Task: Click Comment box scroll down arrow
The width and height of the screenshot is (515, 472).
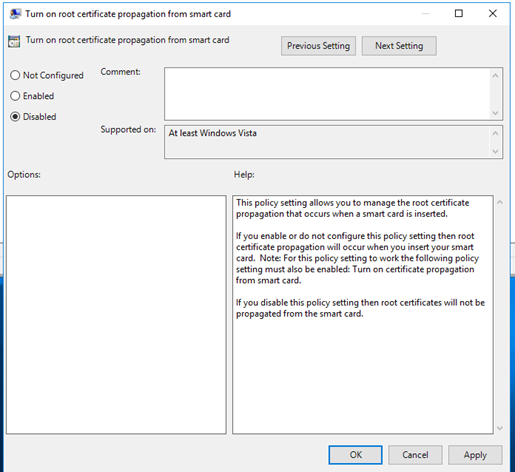Action: 495,113
